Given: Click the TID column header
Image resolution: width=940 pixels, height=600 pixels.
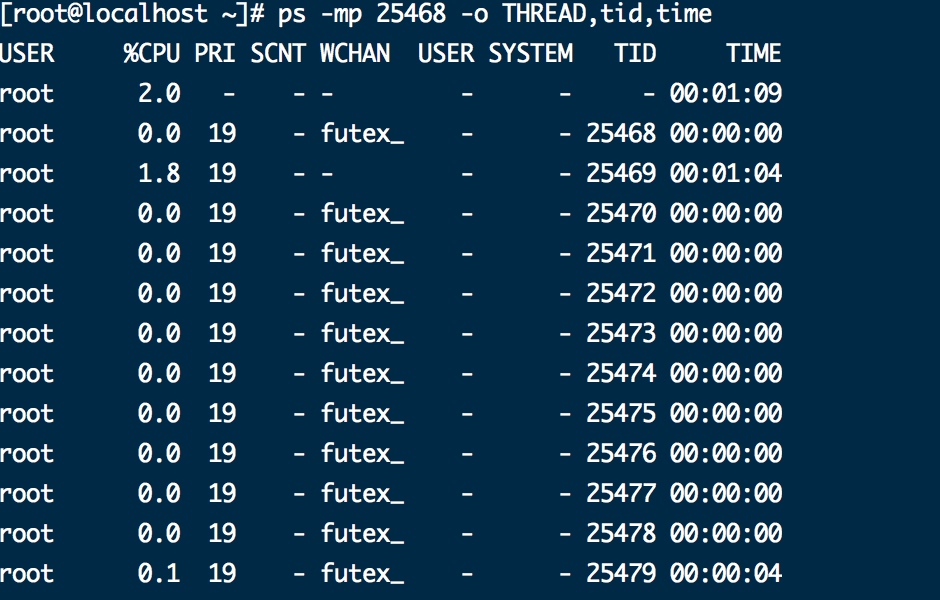Looking at the screenshot, I should 635,53.
